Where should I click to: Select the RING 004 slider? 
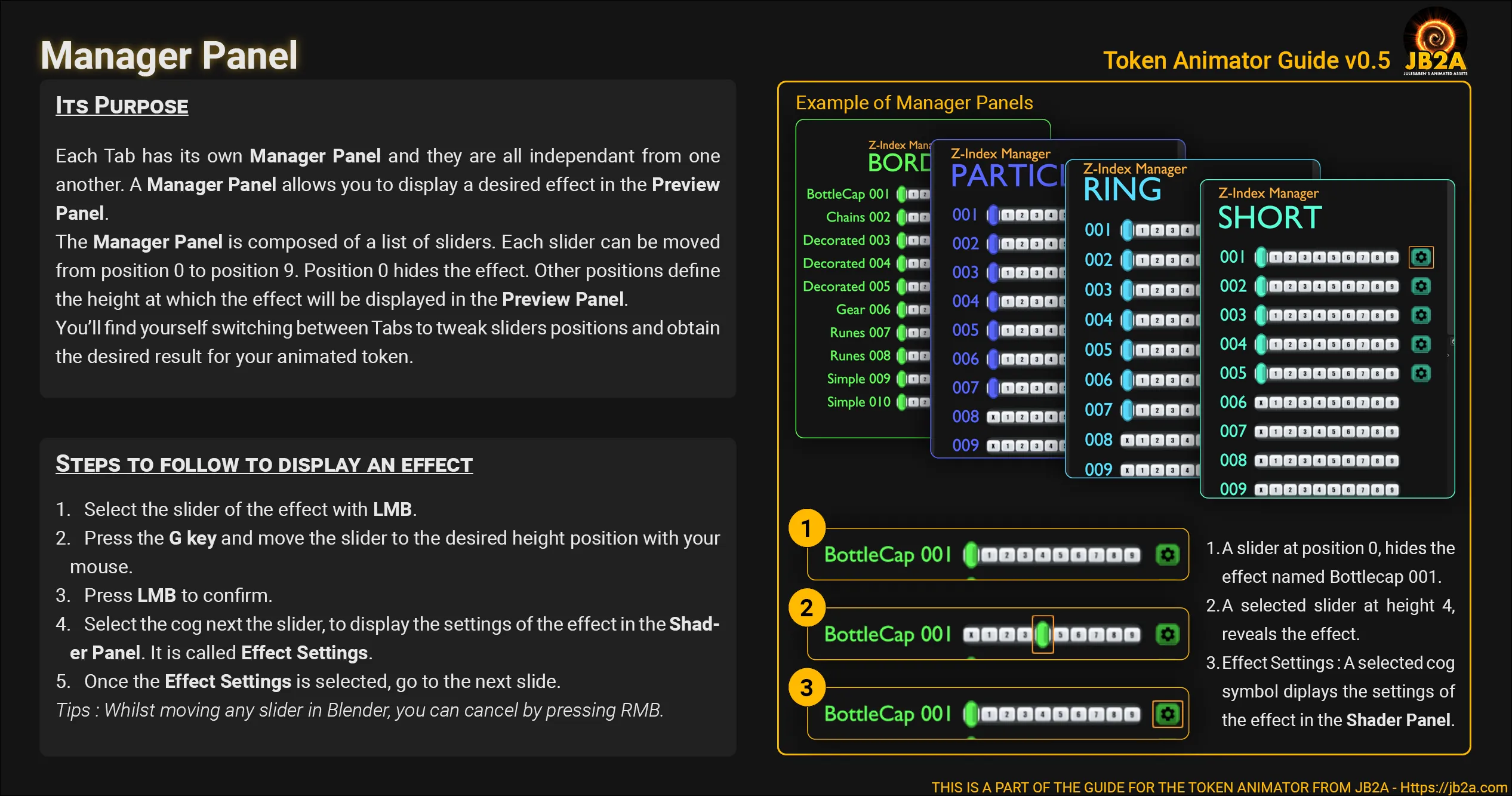pos(1159,321)
